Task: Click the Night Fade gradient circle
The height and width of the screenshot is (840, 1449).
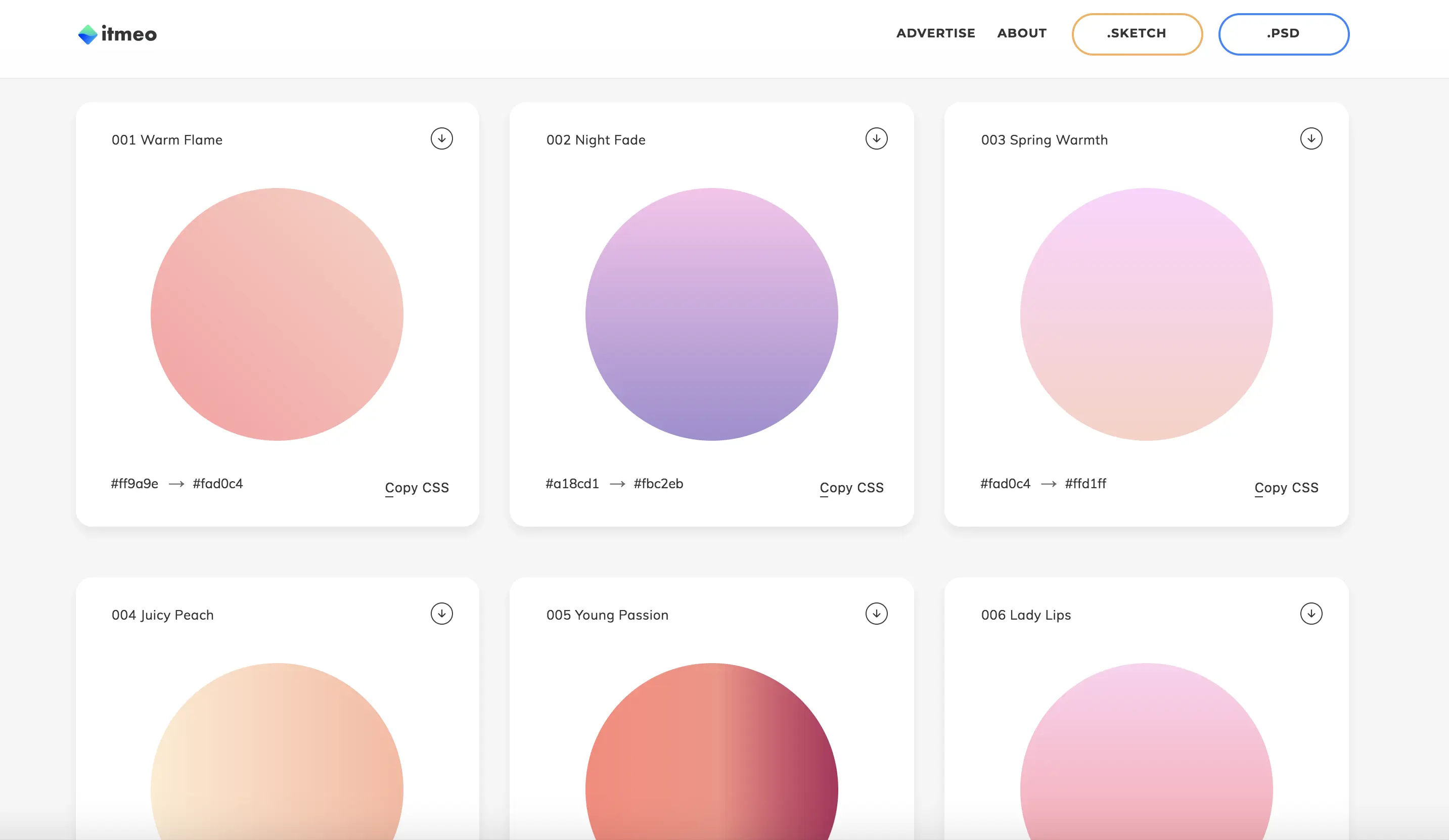Action: point(712,314)
